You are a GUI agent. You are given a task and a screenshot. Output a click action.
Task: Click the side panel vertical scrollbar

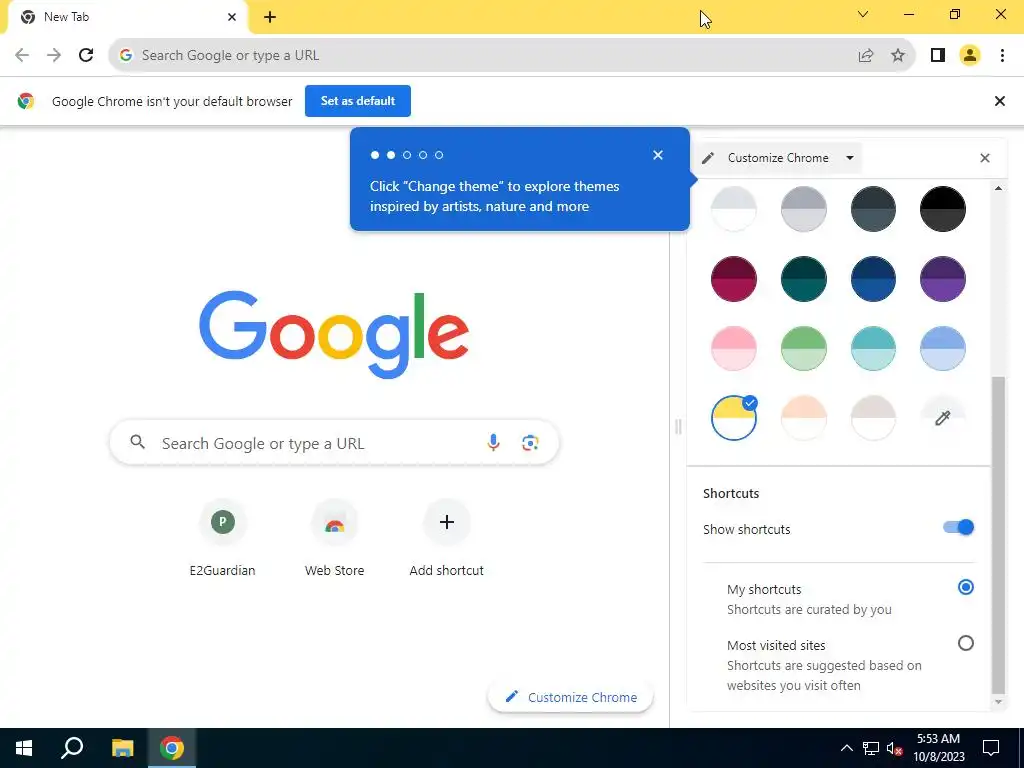pyautogui.click(x=998, y=534)
